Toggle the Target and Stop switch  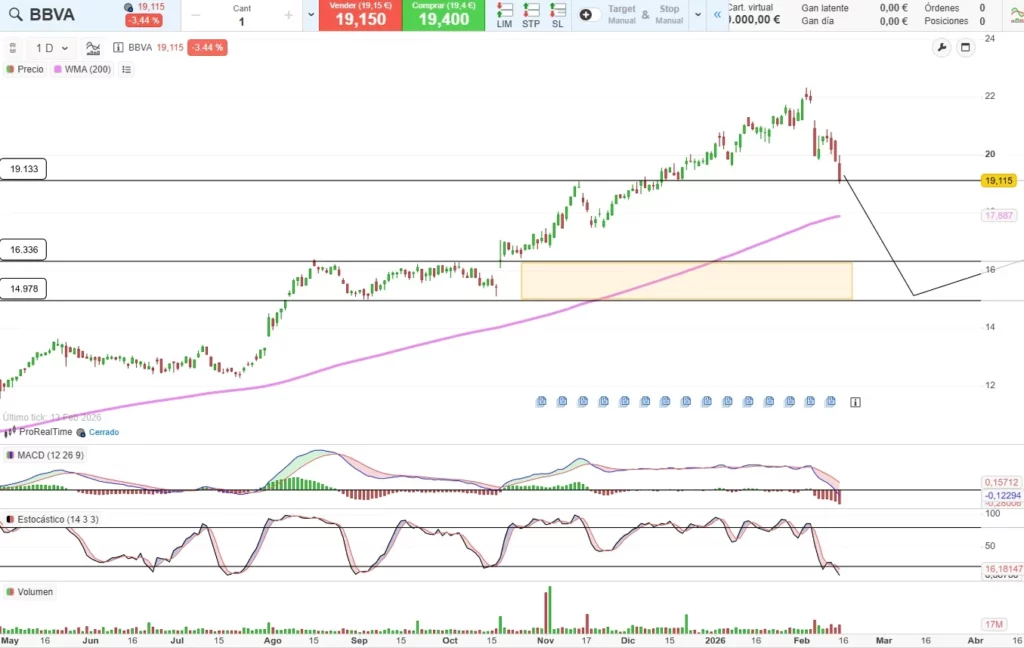point(589,15)
